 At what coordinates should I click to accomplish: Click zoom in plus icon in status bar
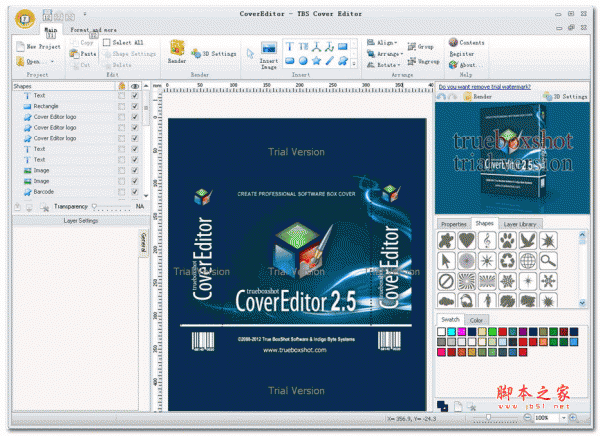(x=573, y=418)
